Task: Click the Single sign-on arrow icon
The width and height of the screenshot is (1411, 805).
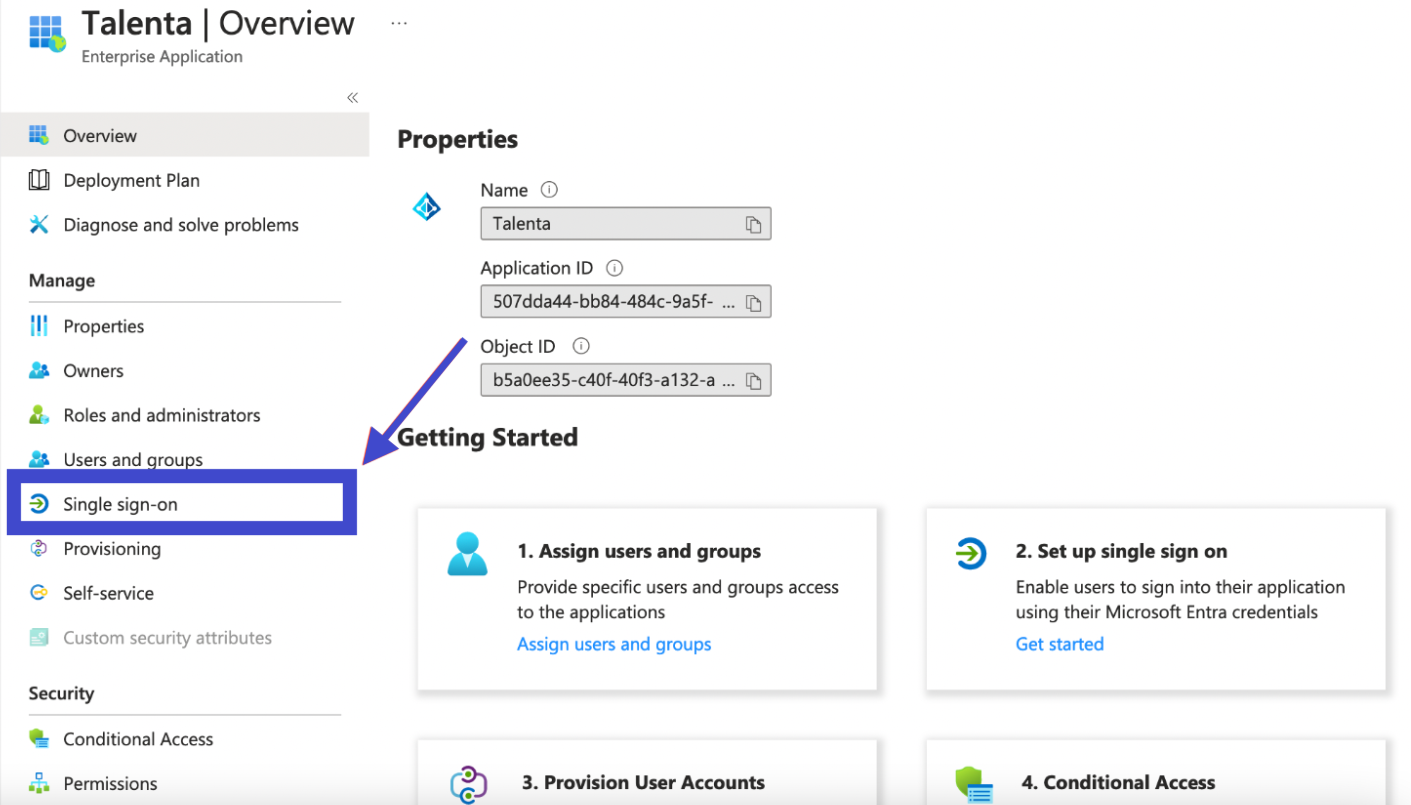Action: coord(39,503)
